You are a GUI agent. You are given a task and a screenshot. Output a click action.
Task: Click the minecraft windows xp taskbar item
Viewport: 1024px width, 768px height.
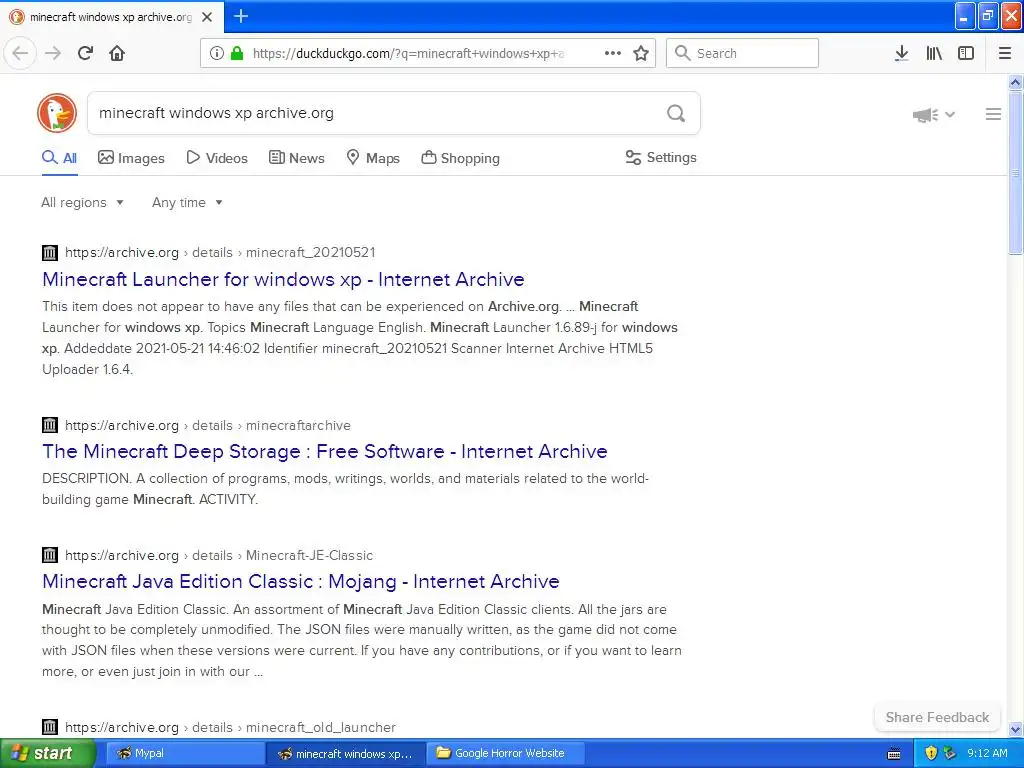point(345,753)
